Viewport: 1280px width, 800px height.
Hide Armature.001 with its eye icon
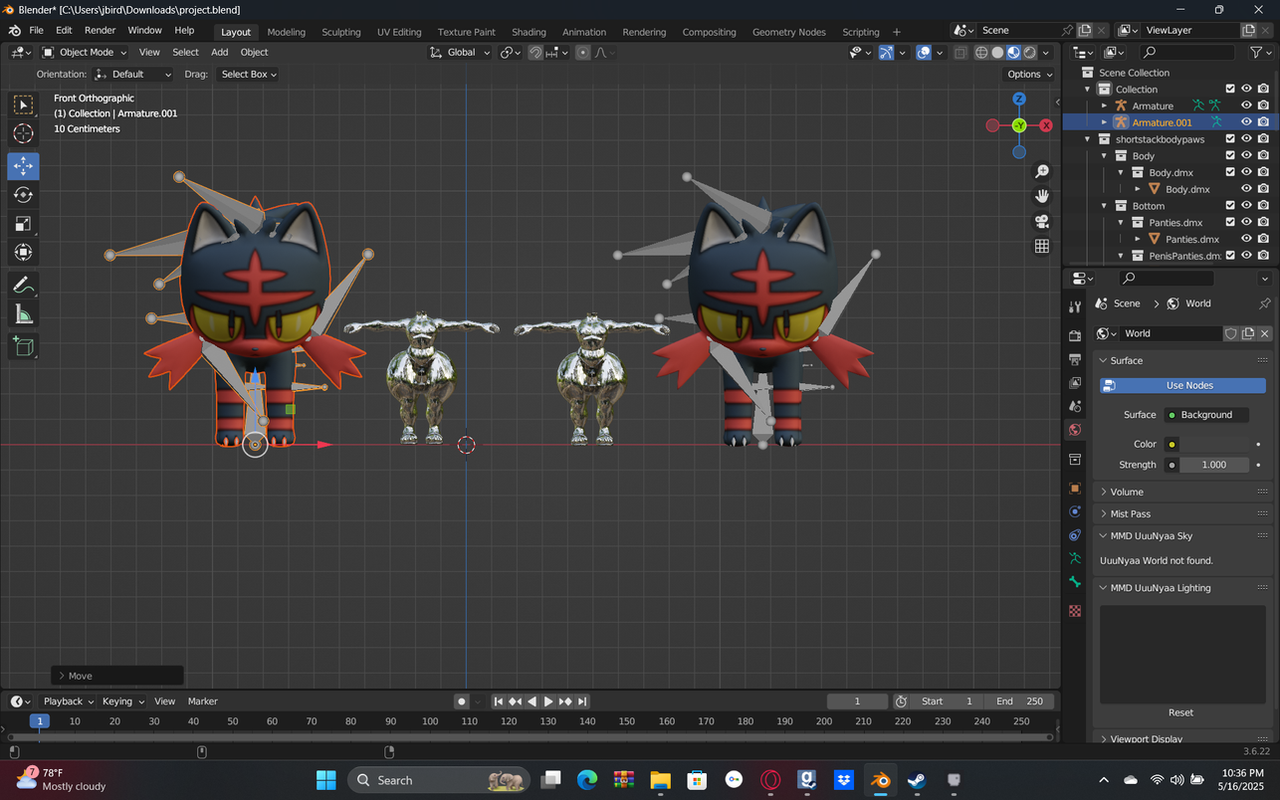point(1247,122)
